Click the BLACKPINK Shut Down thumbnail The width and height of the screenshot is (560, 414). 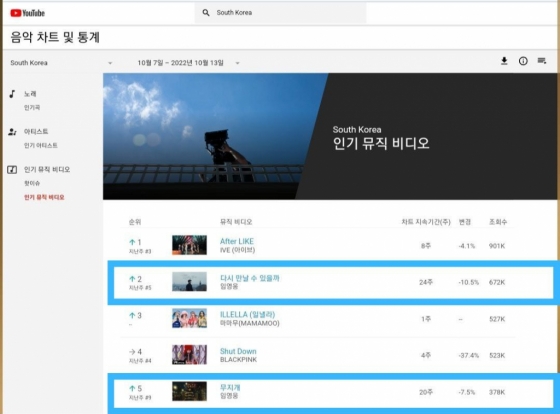(189, 354)
